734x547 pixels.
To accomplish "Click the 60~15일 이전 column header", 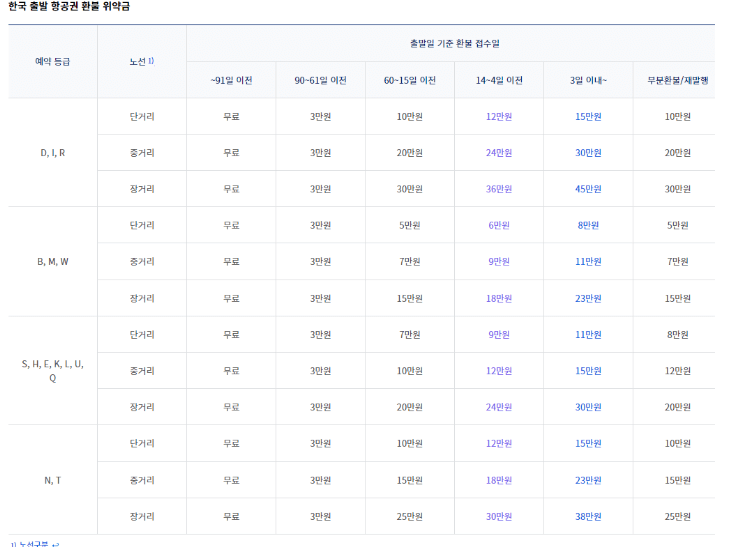I will click(x=410, y=80).
